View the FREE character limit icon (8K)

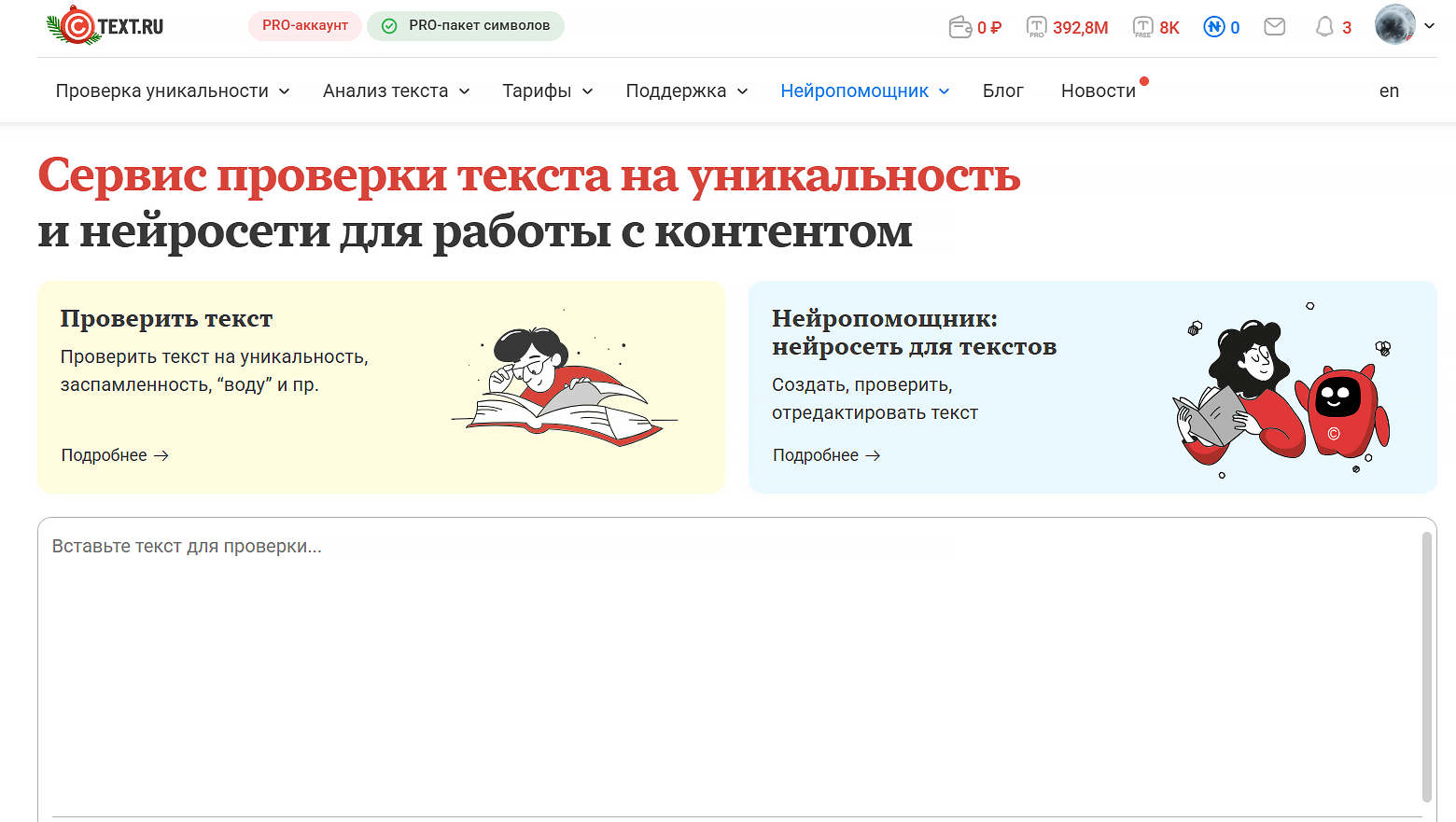tap(1144, 26)
